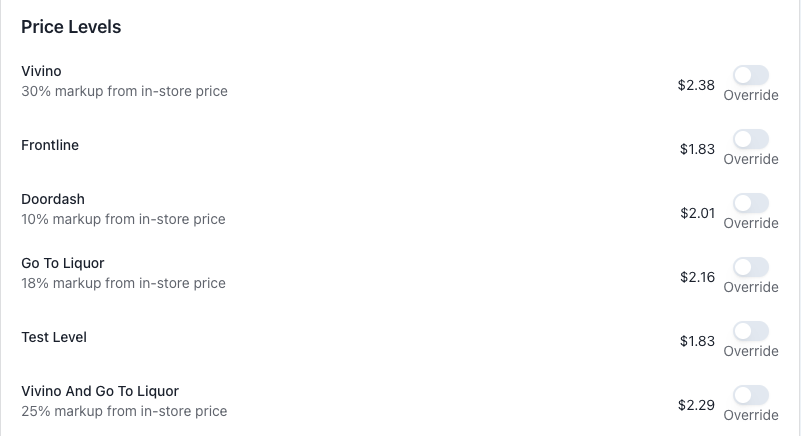The height and width of the screenshot is (436, 801).
Task: Click the $2.01 Doordash price
Action: click(697, 213)
